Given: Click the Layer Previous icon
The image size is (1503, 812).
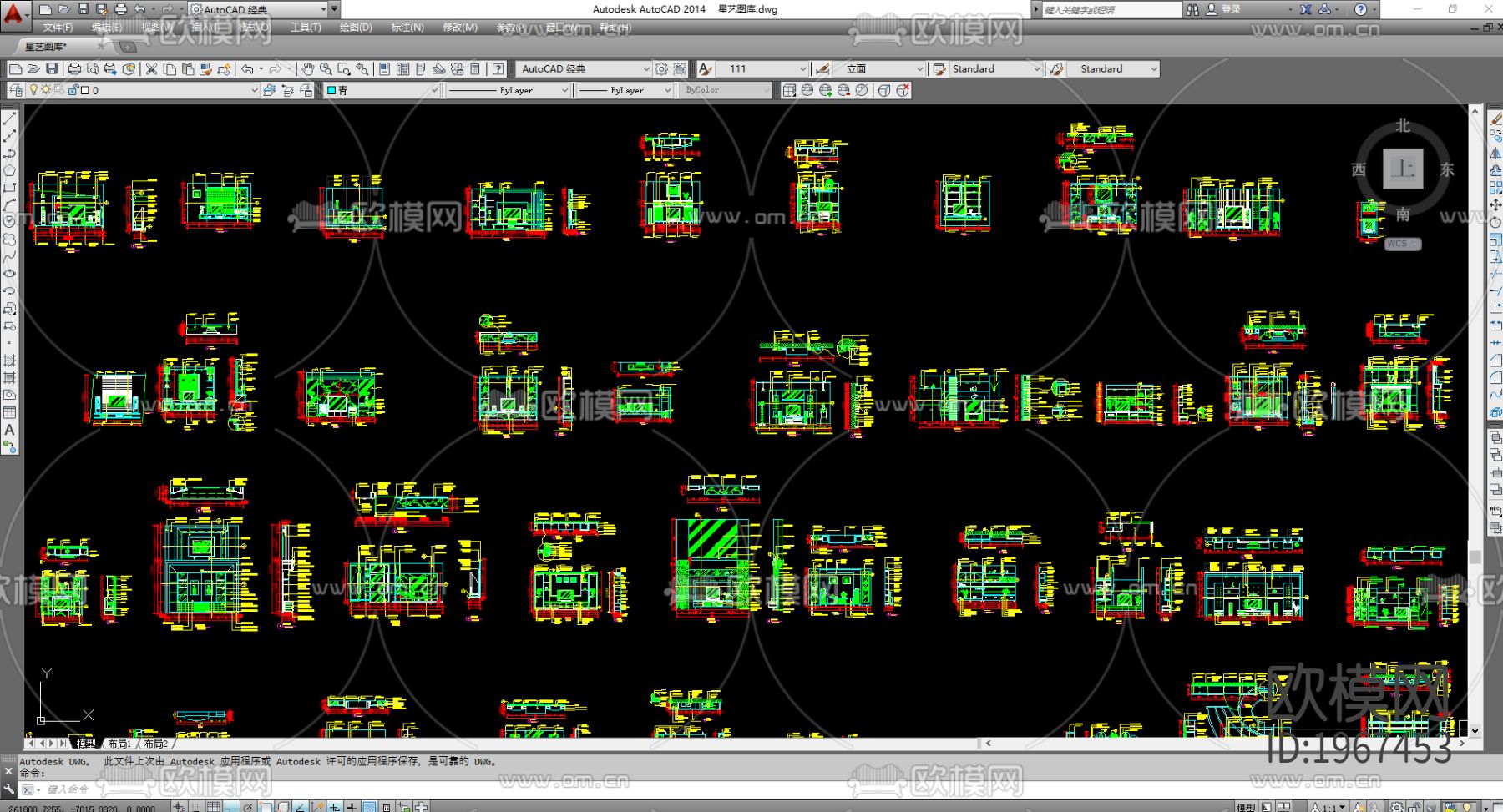Looking at the screenshot, I should [288, 90].
